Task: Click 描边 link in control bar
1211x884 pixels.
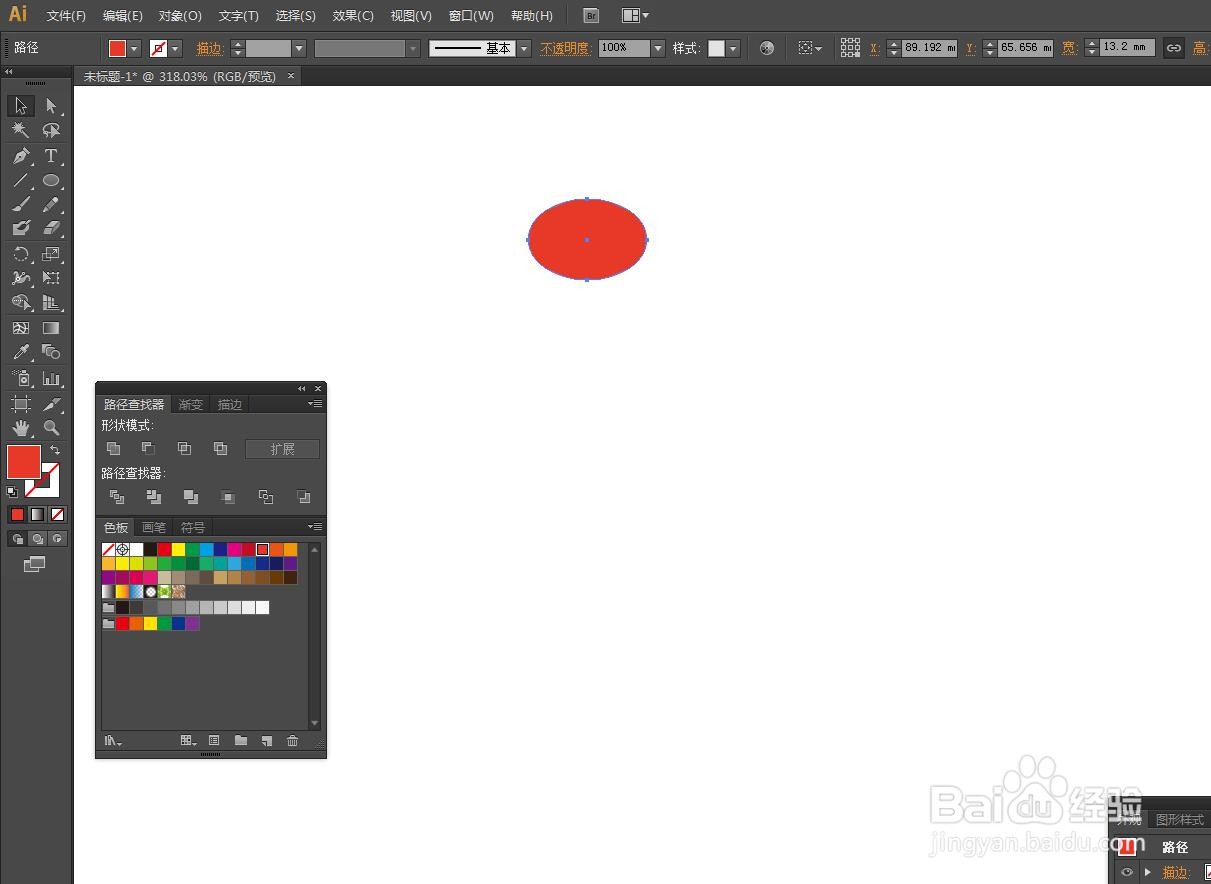Action: click(x=210, y=48)
